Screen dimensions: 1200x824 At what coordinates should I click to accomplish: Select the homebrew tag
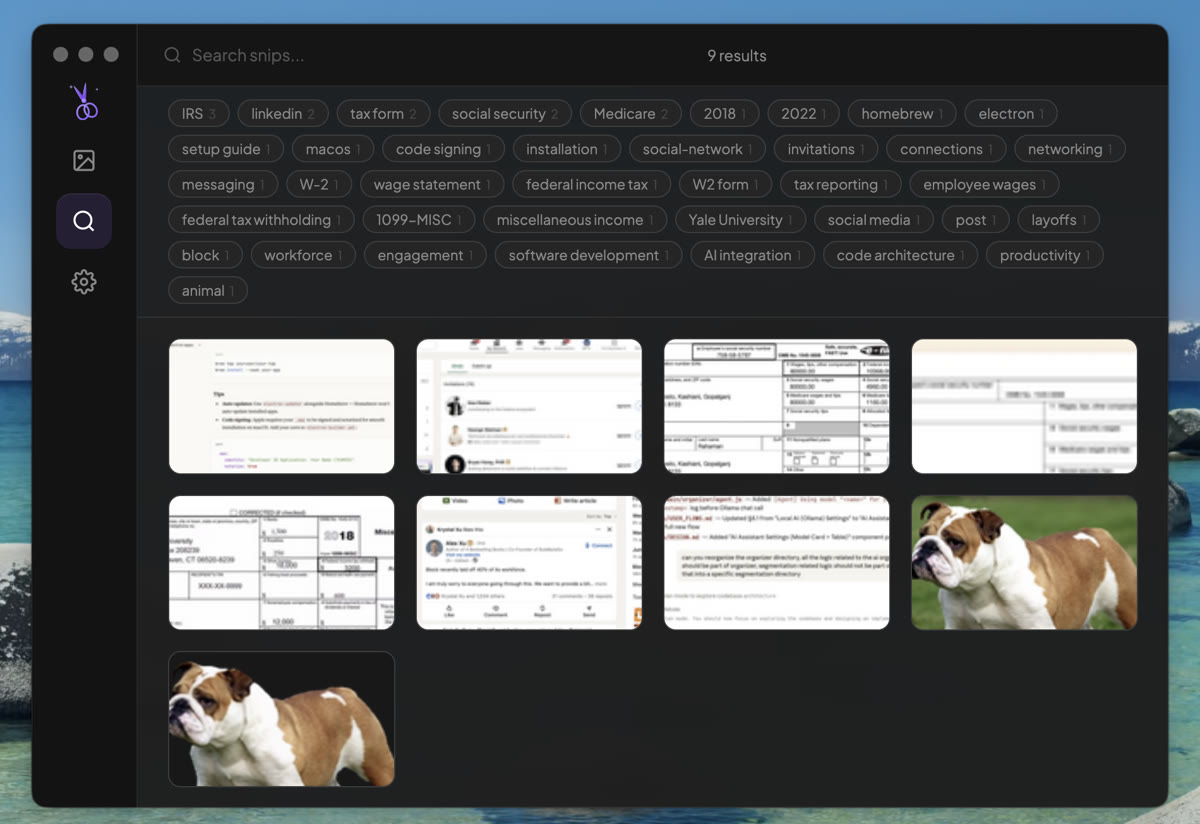click(x=903, y=114)
